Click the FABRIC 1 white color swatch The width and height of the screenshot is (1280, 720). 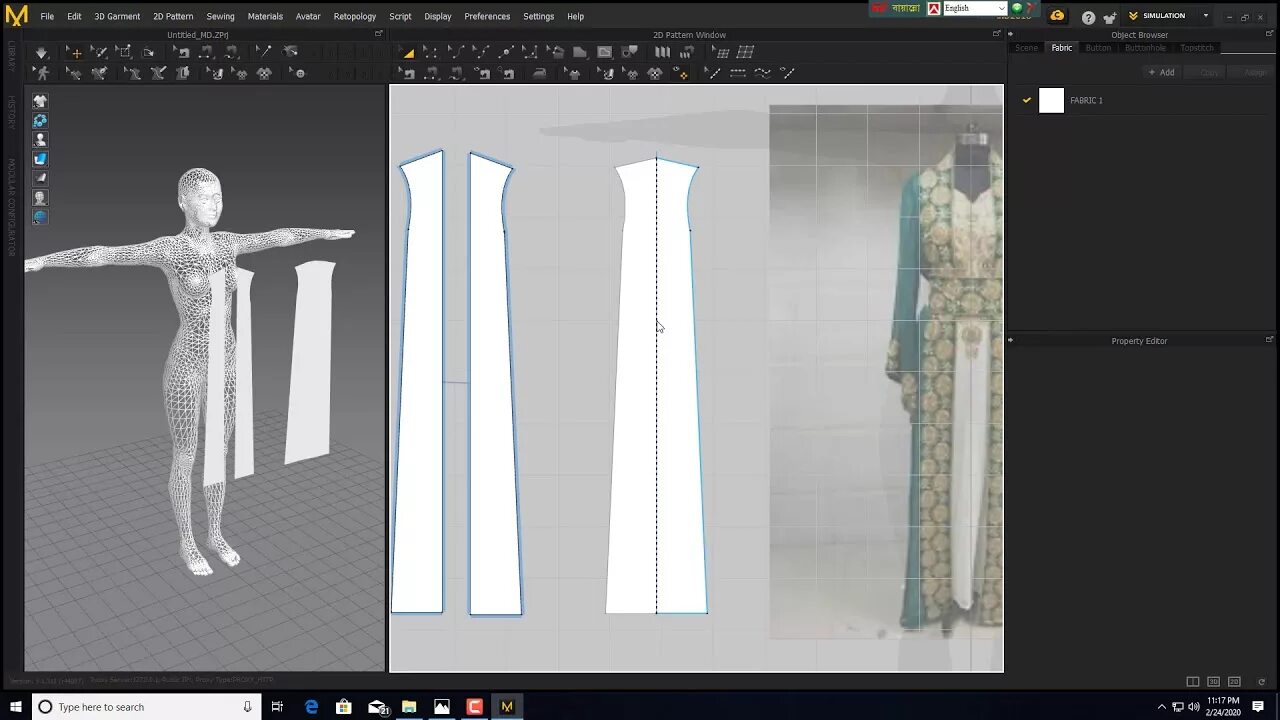pos(1051,100)
